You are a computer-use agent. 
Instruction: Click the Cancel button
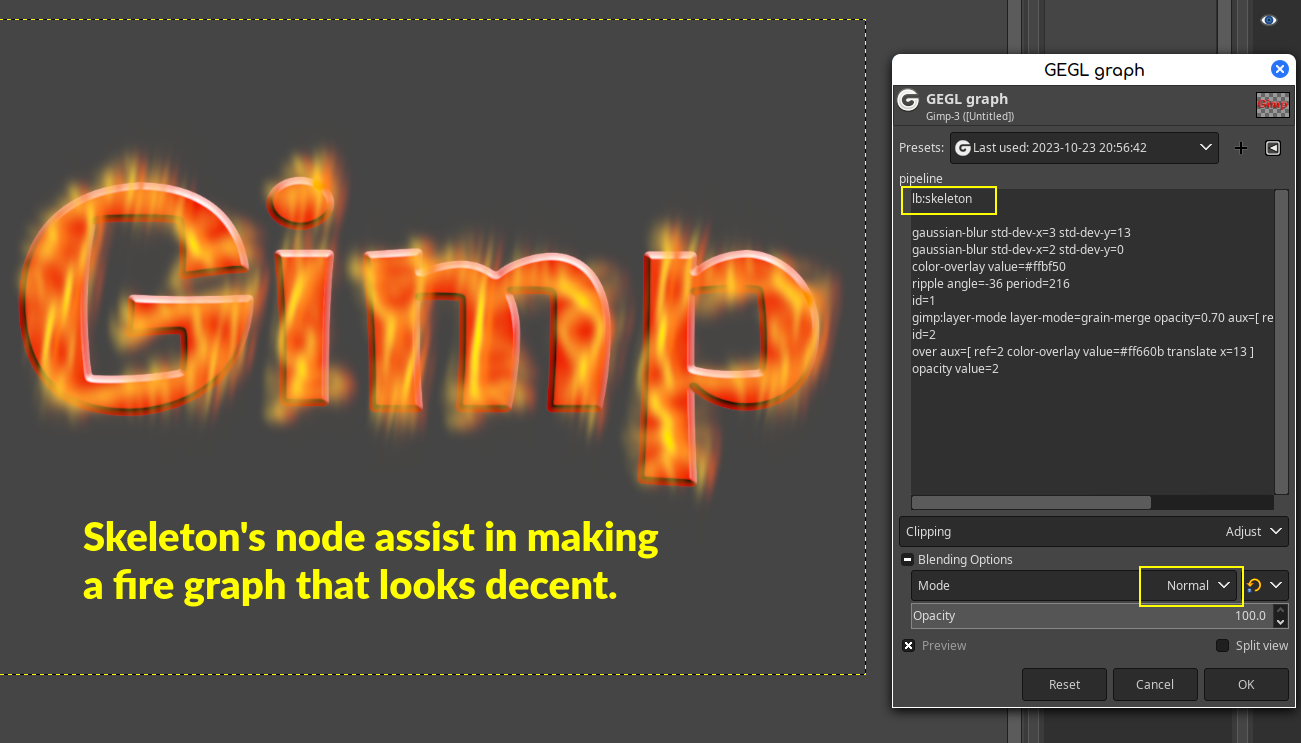(1155, 685)
